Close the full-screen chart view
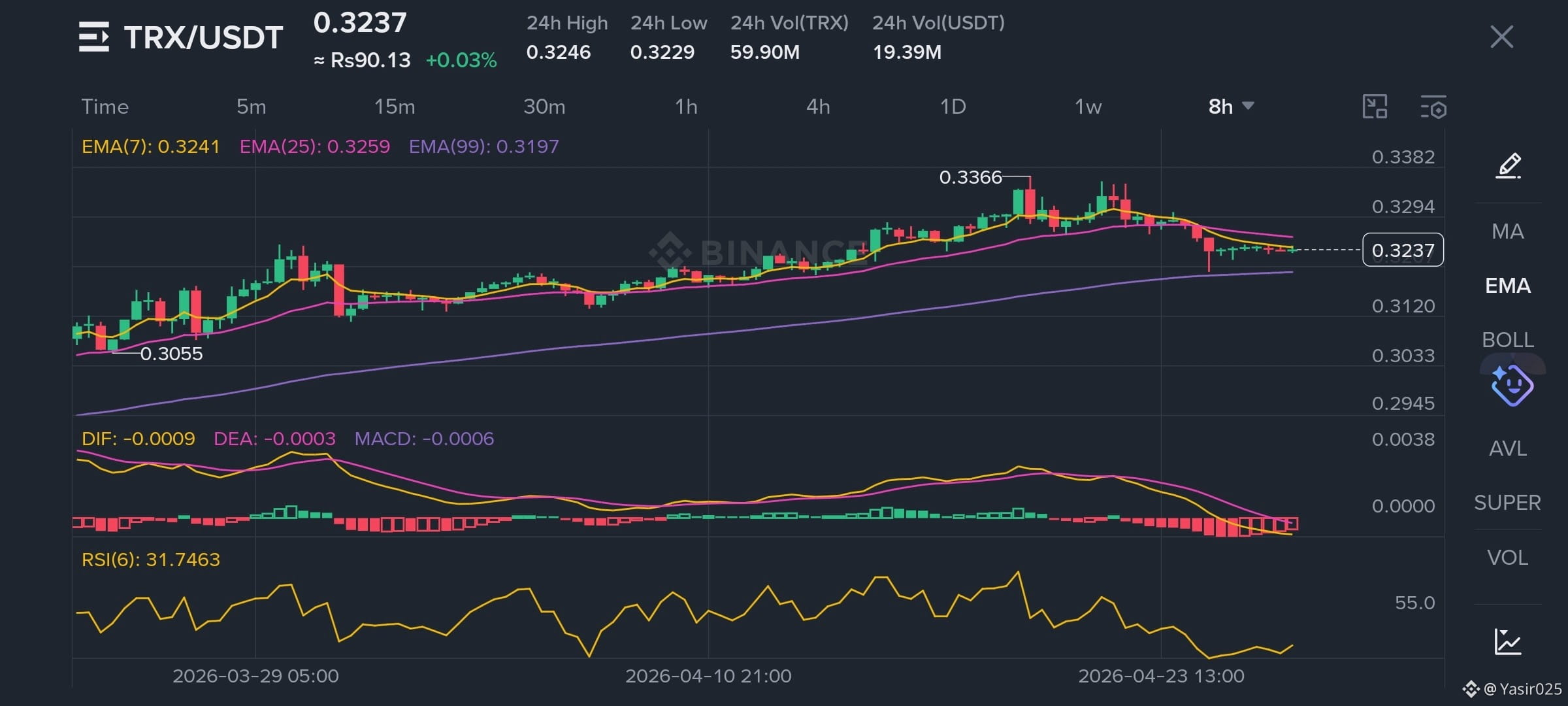1568x706 pixels. (1501, 37)
